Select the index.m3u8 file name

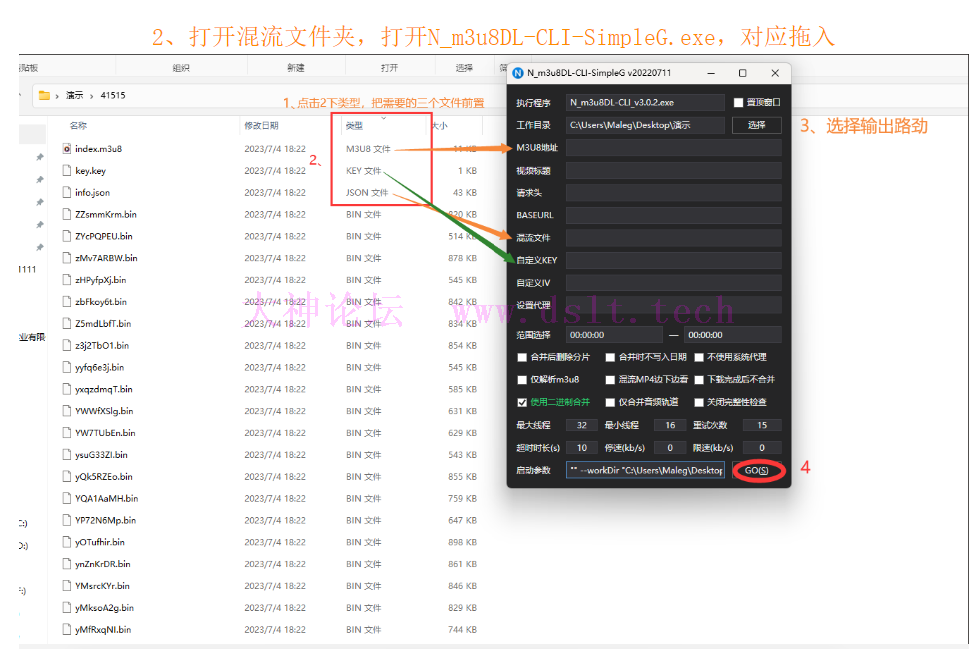tap(98, 149)
